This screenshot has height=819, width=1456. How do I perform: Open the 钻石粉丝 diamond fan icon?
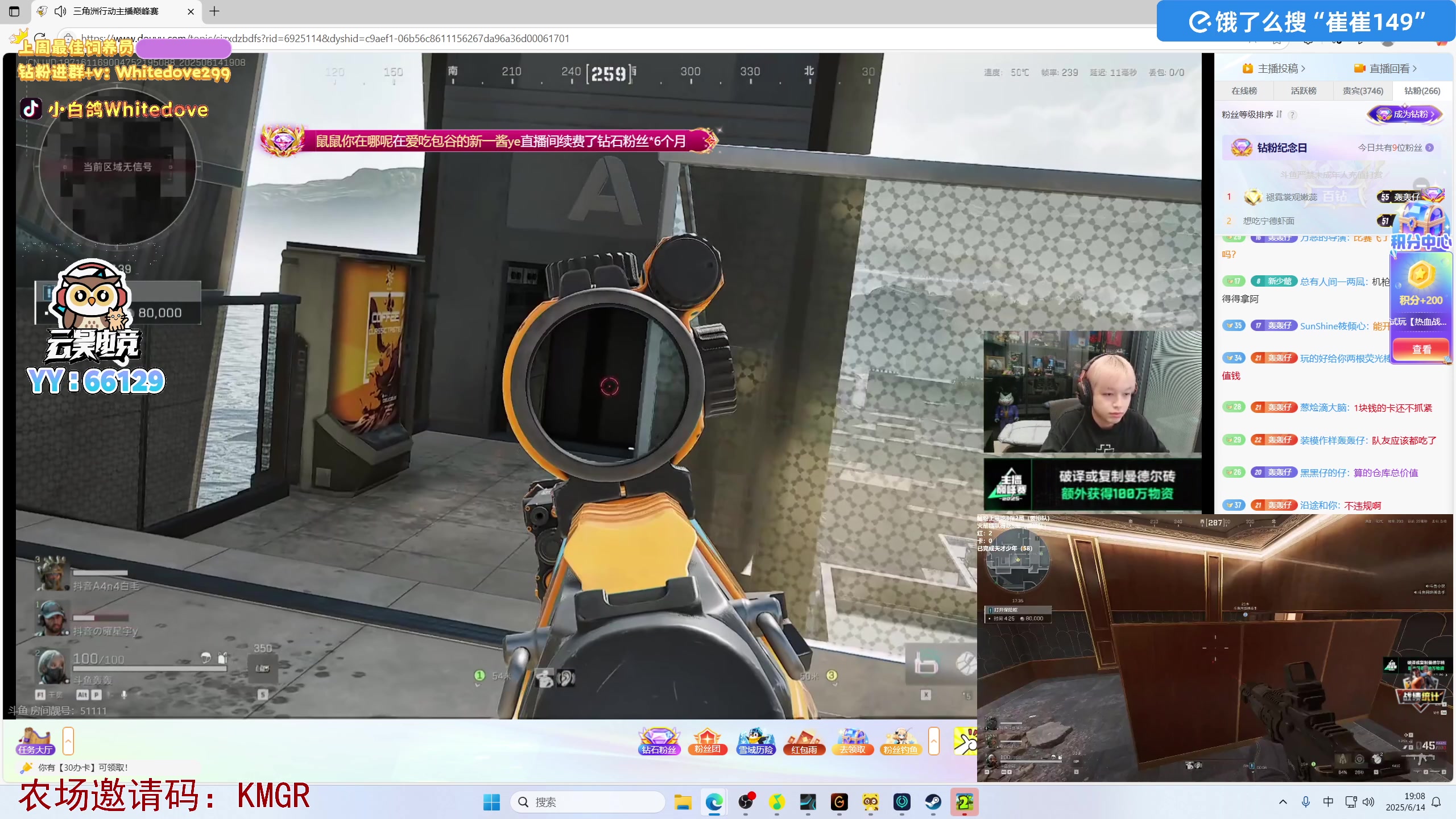[659, 741]
